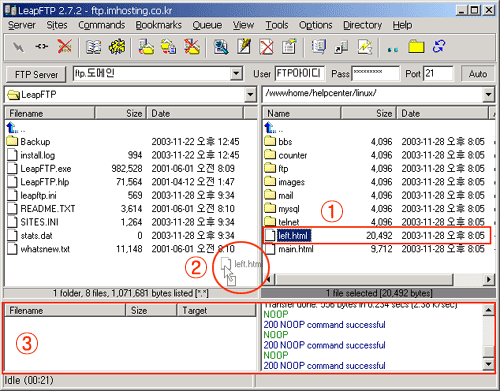The width and height of the screenshot is (500, 391).
Task: Click the stacked pages toolbar icon
Action: [318, 47]
